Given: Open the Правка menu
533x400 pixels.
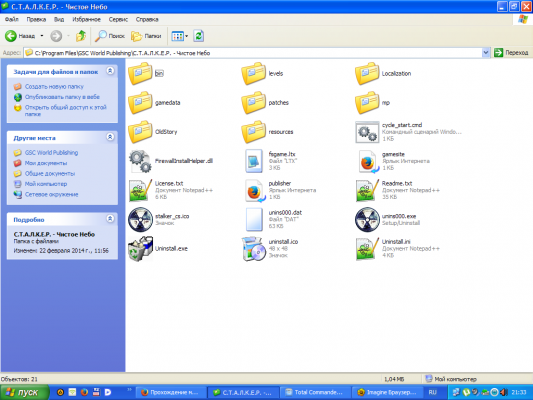Looking at the screenshot, I should (36, 19).
